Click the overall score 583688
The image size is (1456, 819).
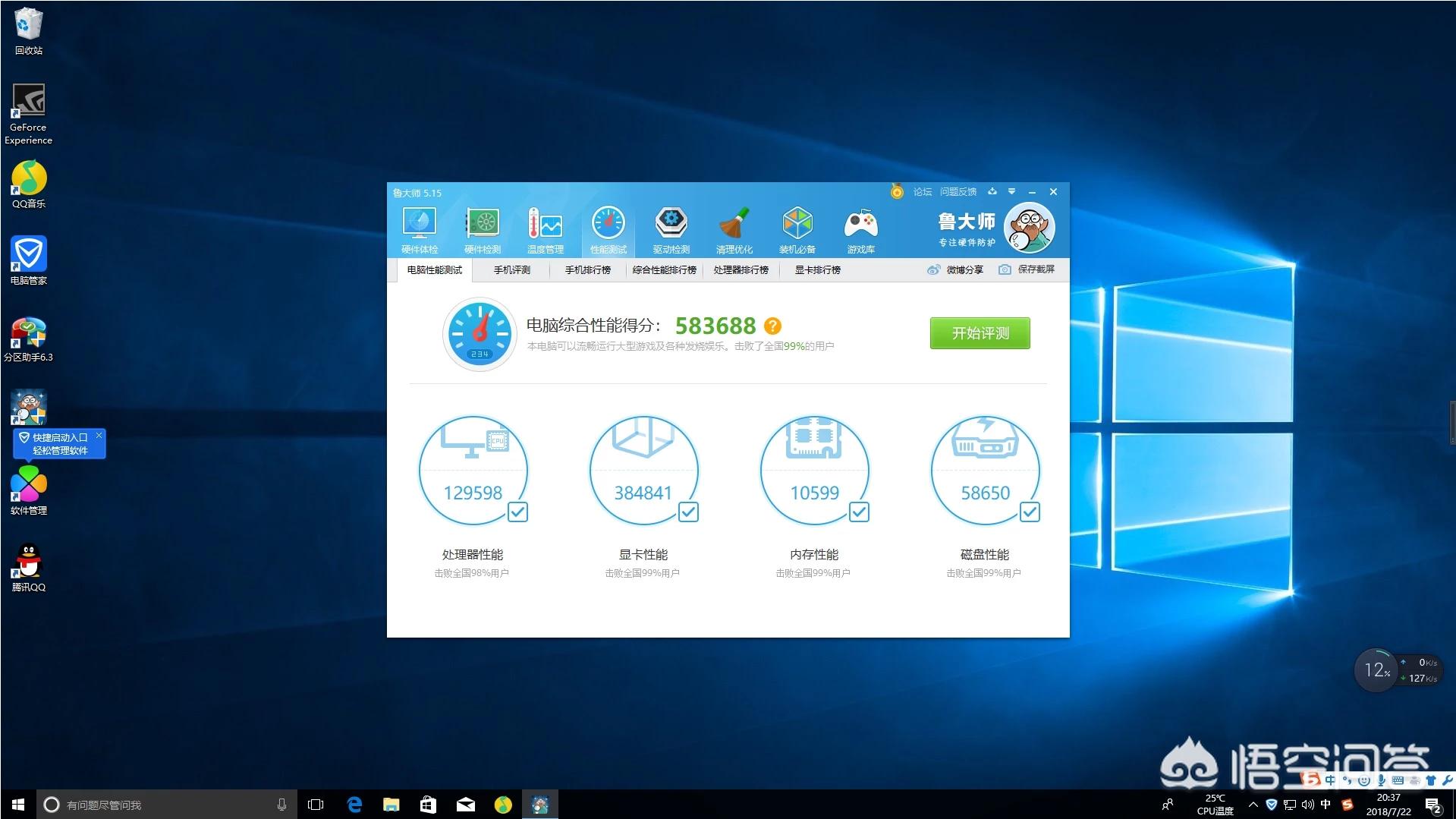(715, 326)
